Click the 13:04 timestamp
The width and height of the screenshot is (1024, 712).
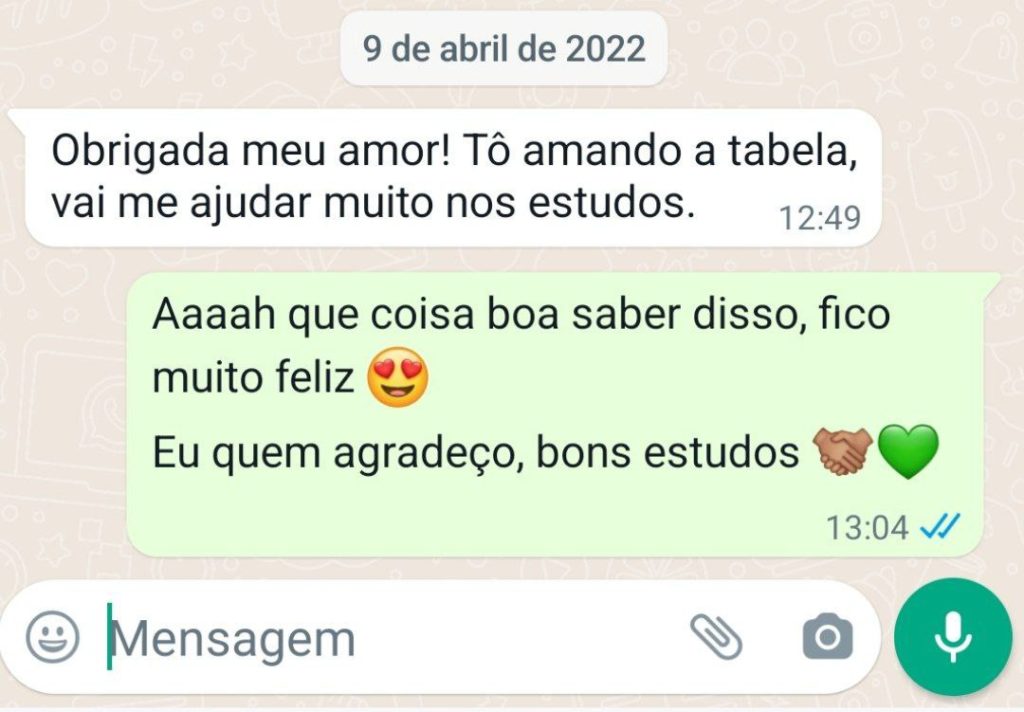(867, 527)
